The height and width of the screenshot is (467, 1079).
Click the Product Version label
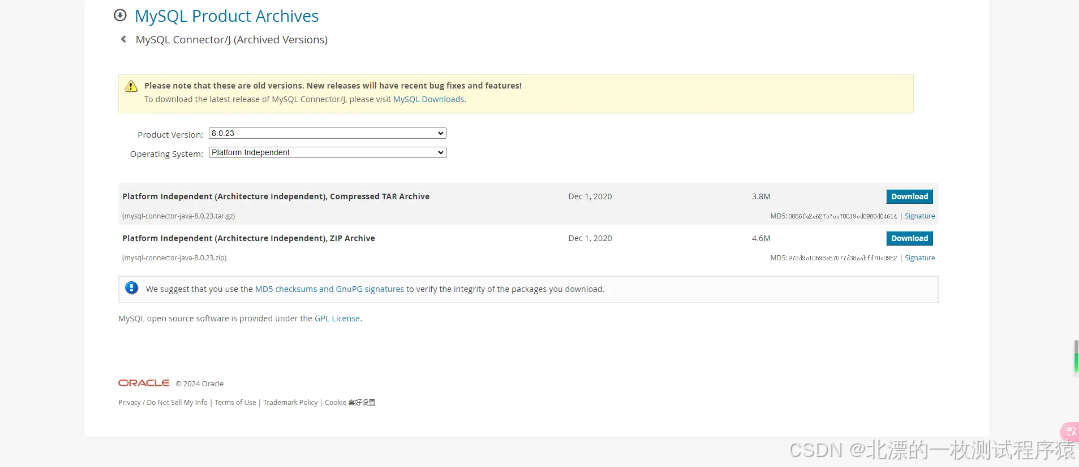tap(170, 135)
